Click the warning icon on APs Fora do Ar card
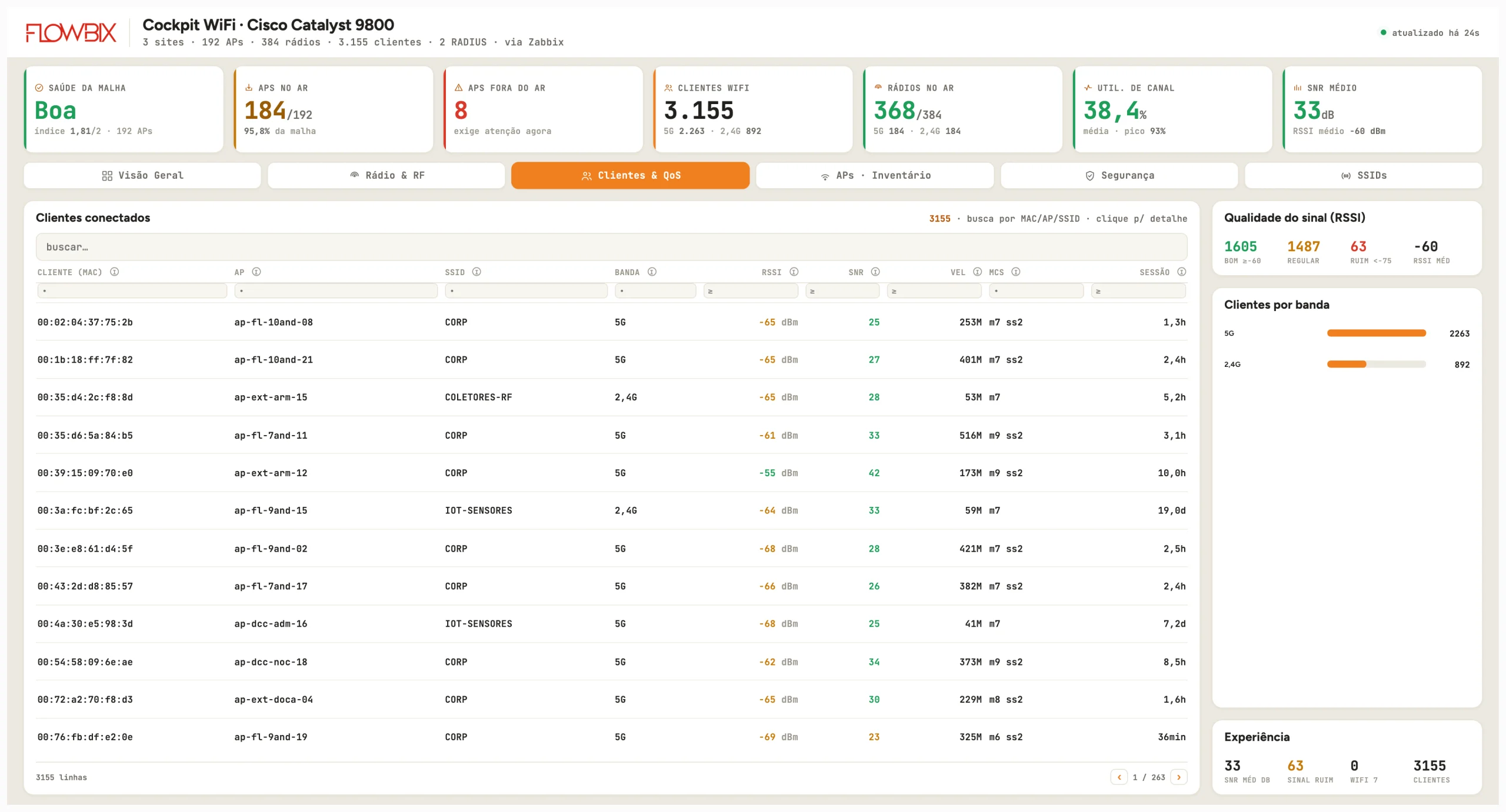The image size is (1506, 812). [458, 88]
